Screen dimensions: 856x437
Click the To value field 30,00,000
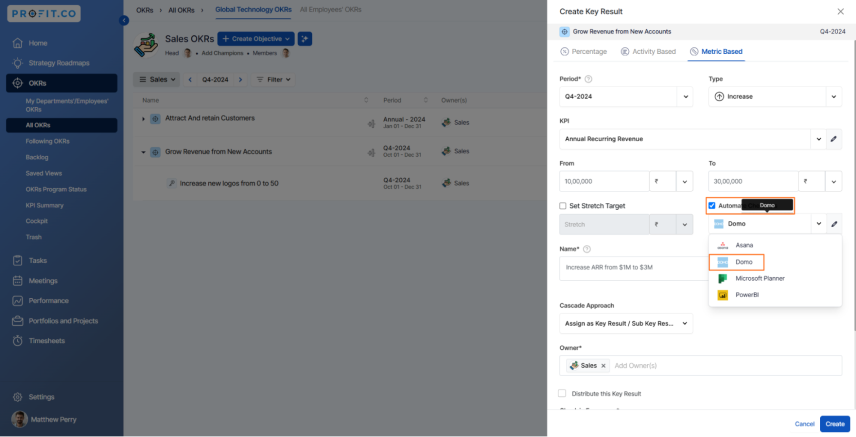753,181
